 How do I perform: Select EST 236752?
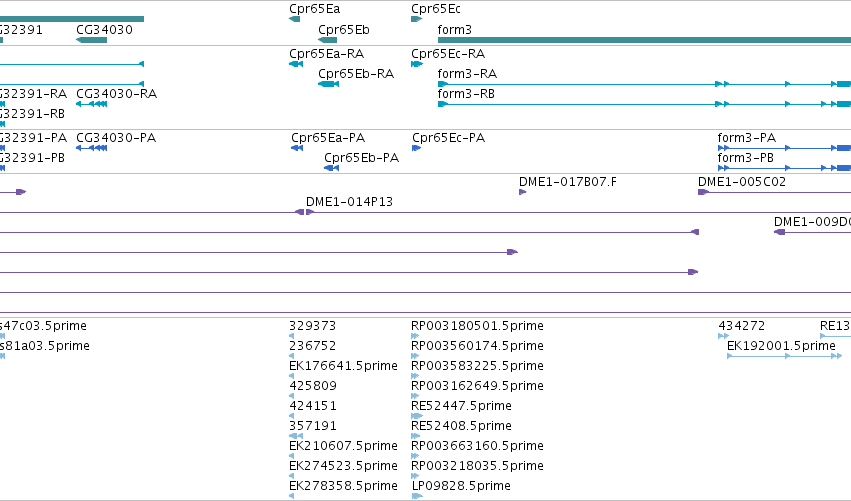pyautogui.click(x=313, y=346)
